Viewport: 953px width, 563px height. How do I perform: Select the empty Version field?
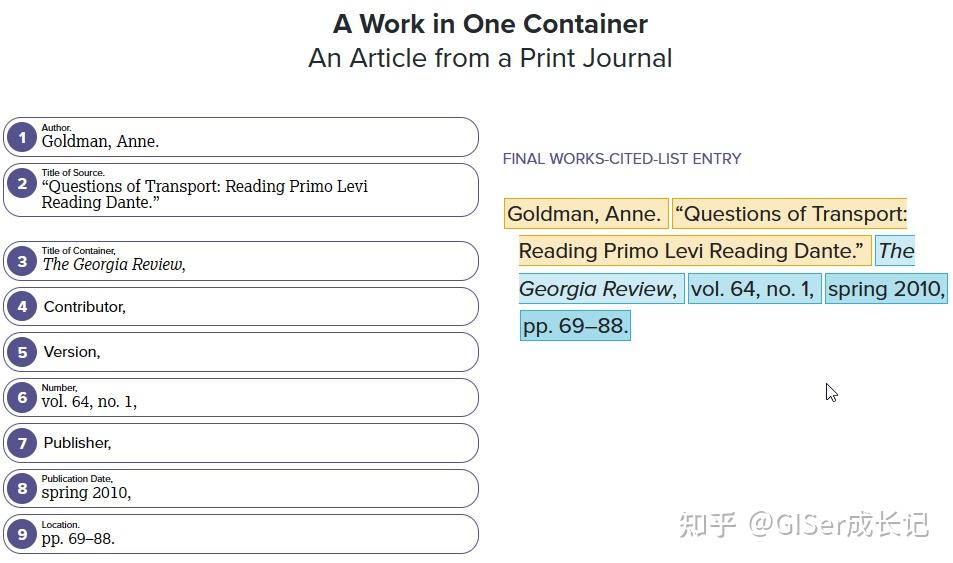point(250,352)
